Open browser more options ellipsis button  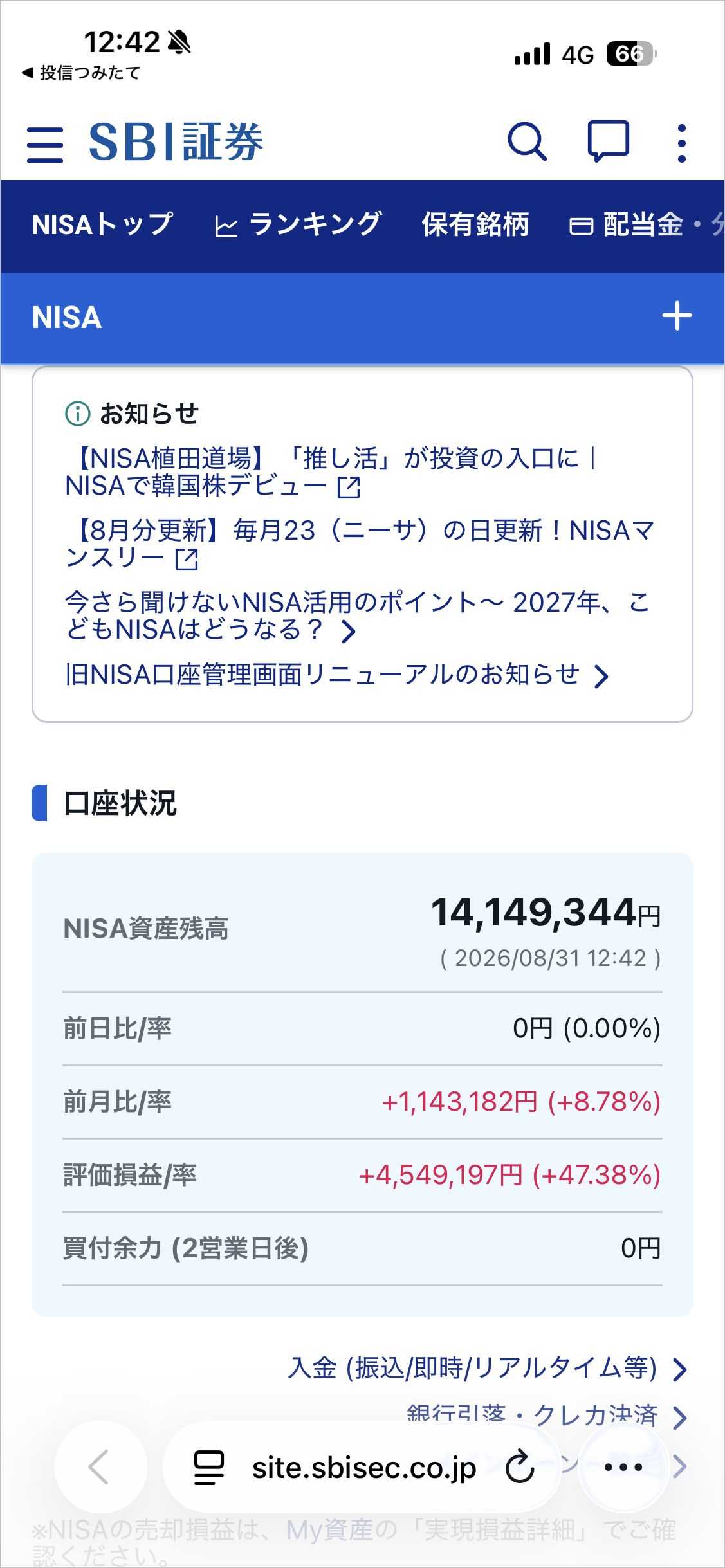tap(623, 1467)
